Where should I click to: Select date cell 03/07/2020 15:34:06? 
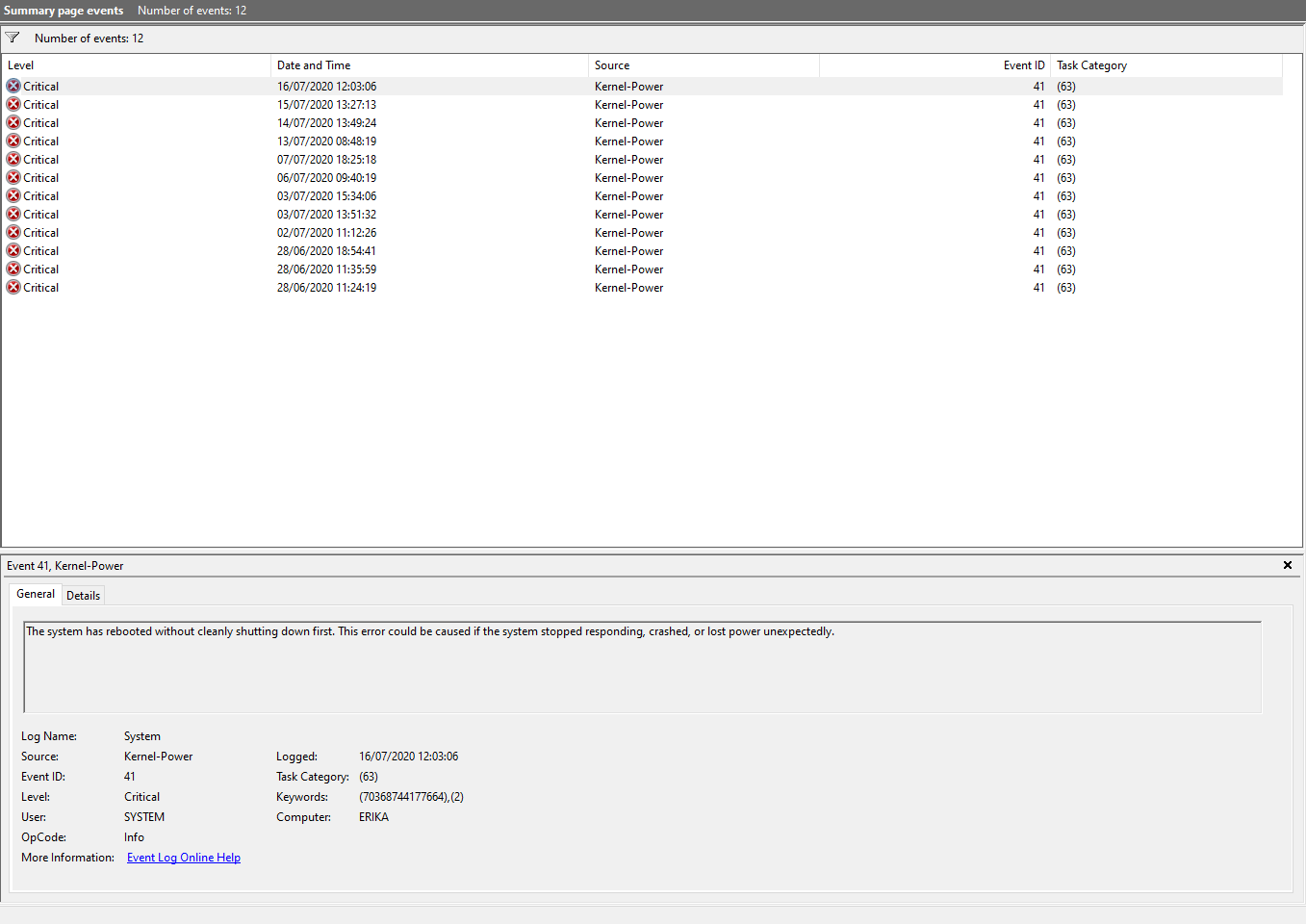click(326, 196)
